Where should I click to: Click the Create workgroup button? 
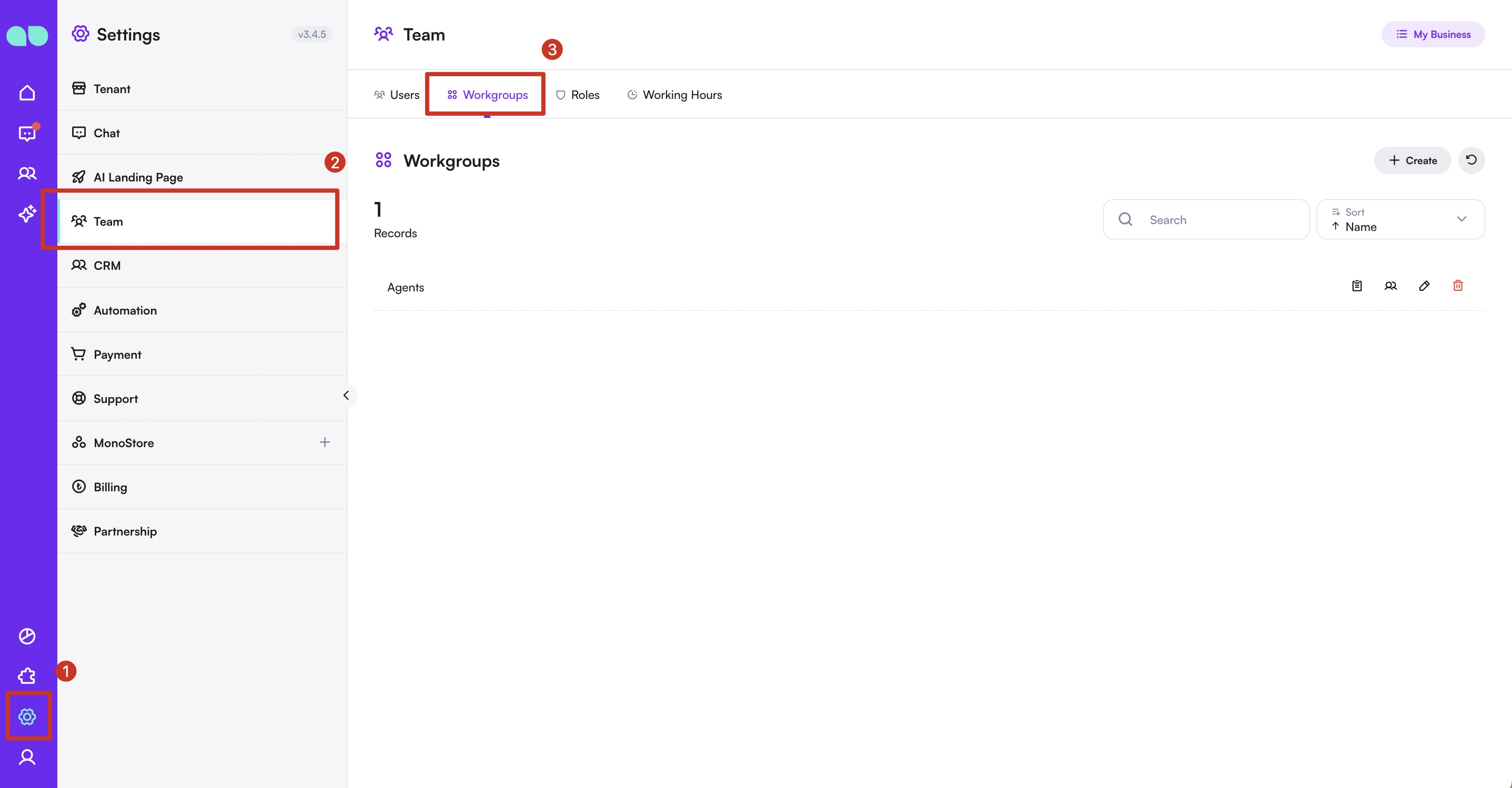coord(1412,160)
